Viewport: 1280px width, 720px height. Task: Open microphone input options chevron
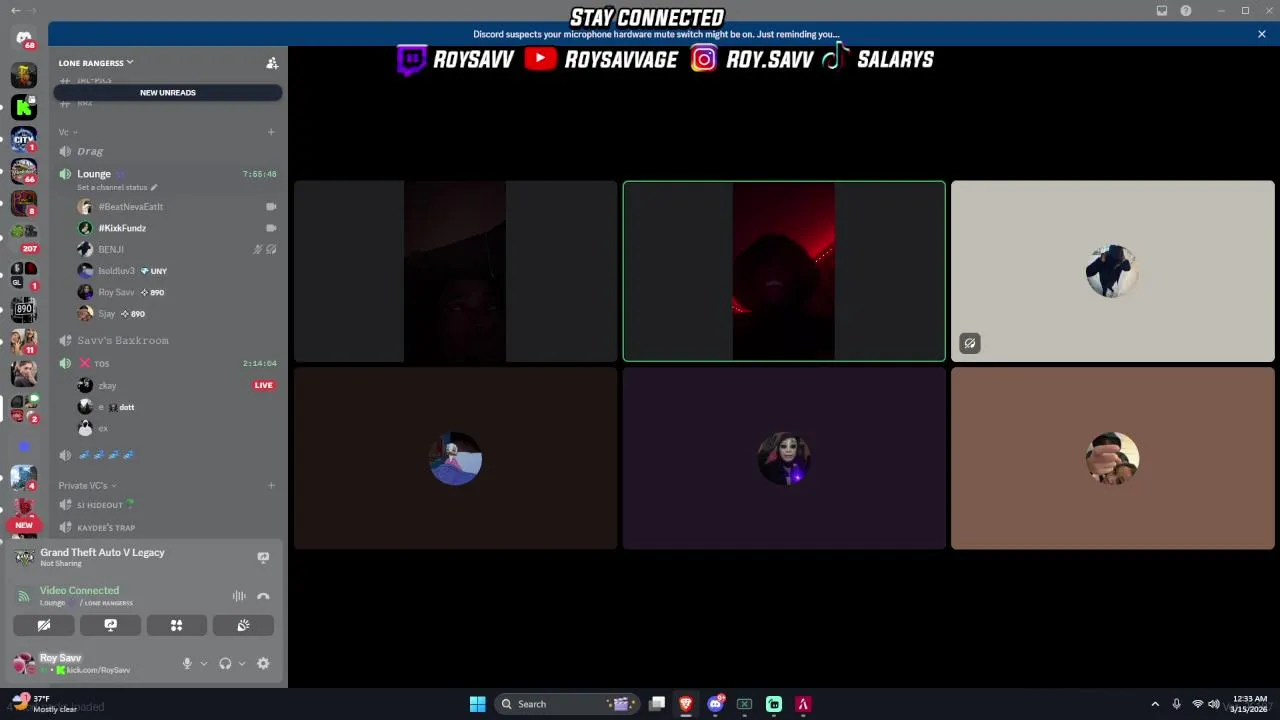click(204, 663)
